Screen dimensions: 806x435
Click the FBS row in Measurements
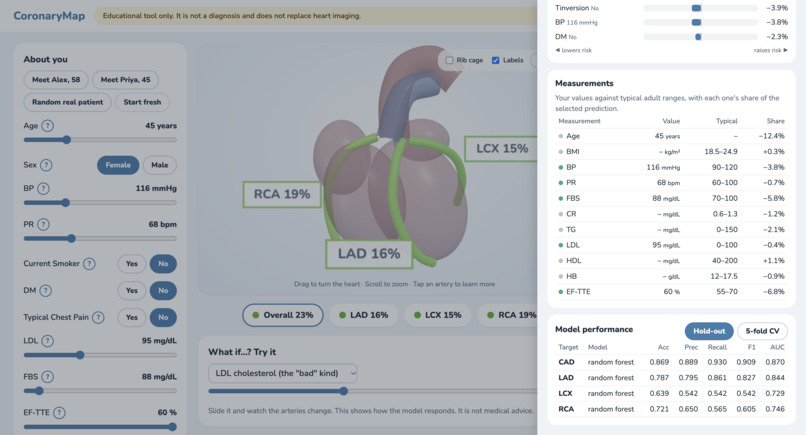(671, 198)
